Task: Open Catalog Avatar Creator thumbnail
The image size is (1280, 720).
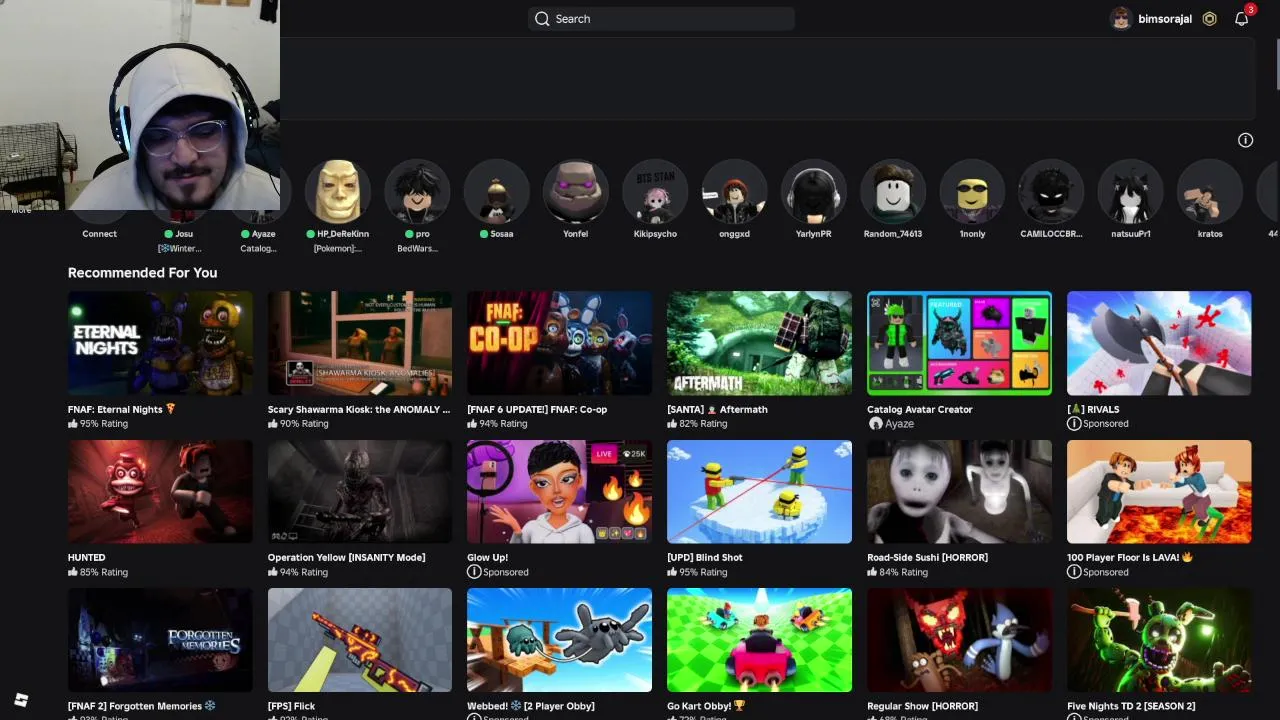Action: 959,343
